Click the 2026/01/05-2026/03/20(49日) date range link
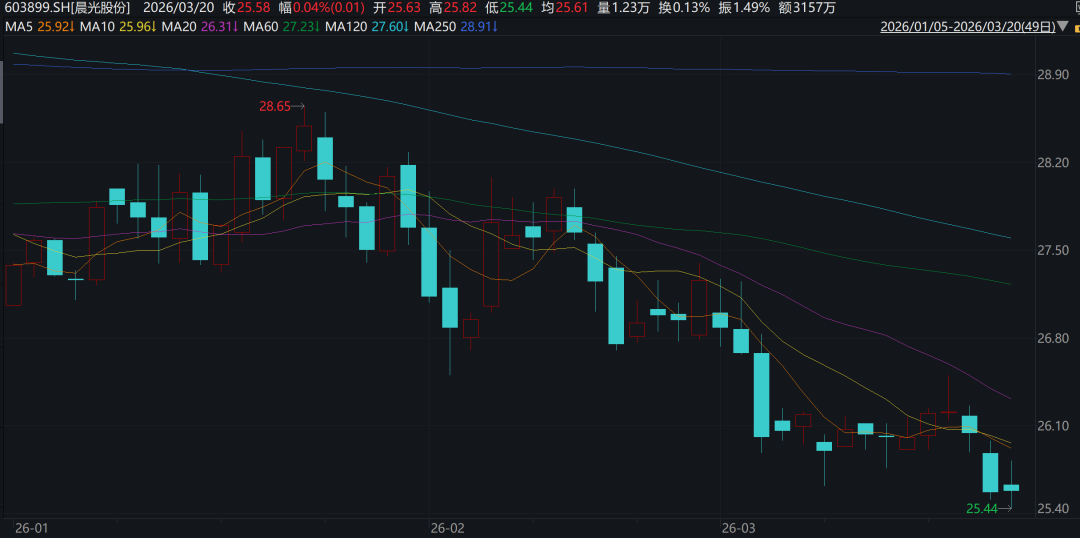The height and width of the screenshot is (538, 1080). point(968,28)
